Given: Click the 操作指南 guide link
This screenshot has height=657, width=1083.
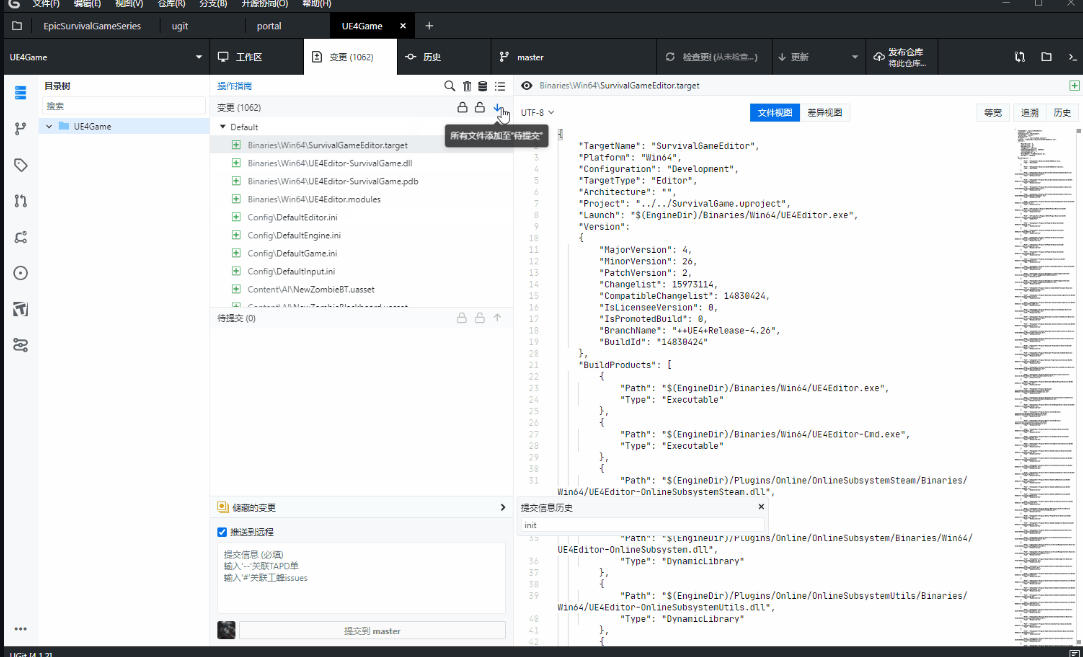Looking at the screenshot, I should tap(235, 87).
